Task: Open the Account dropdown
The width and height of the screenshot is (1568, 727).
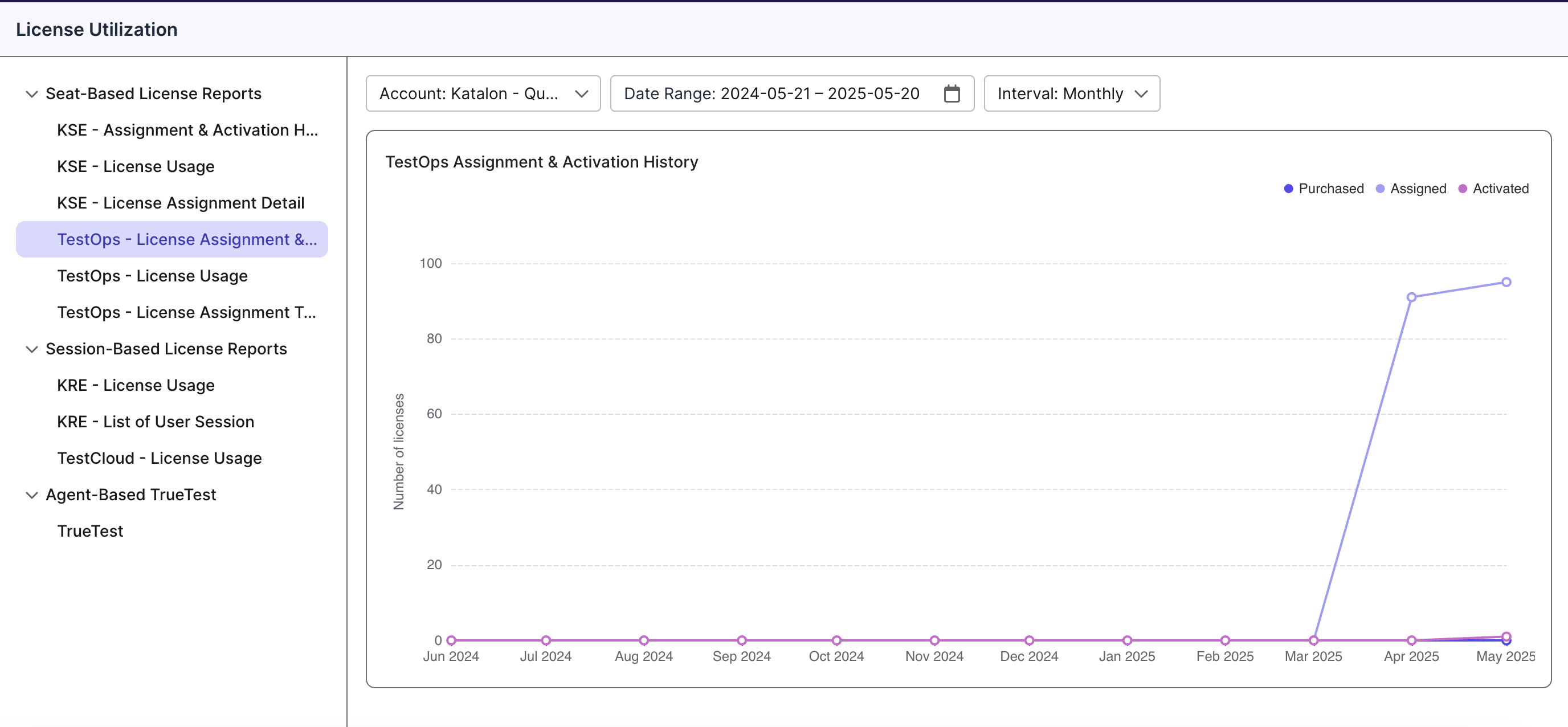Action: [483, 94]
